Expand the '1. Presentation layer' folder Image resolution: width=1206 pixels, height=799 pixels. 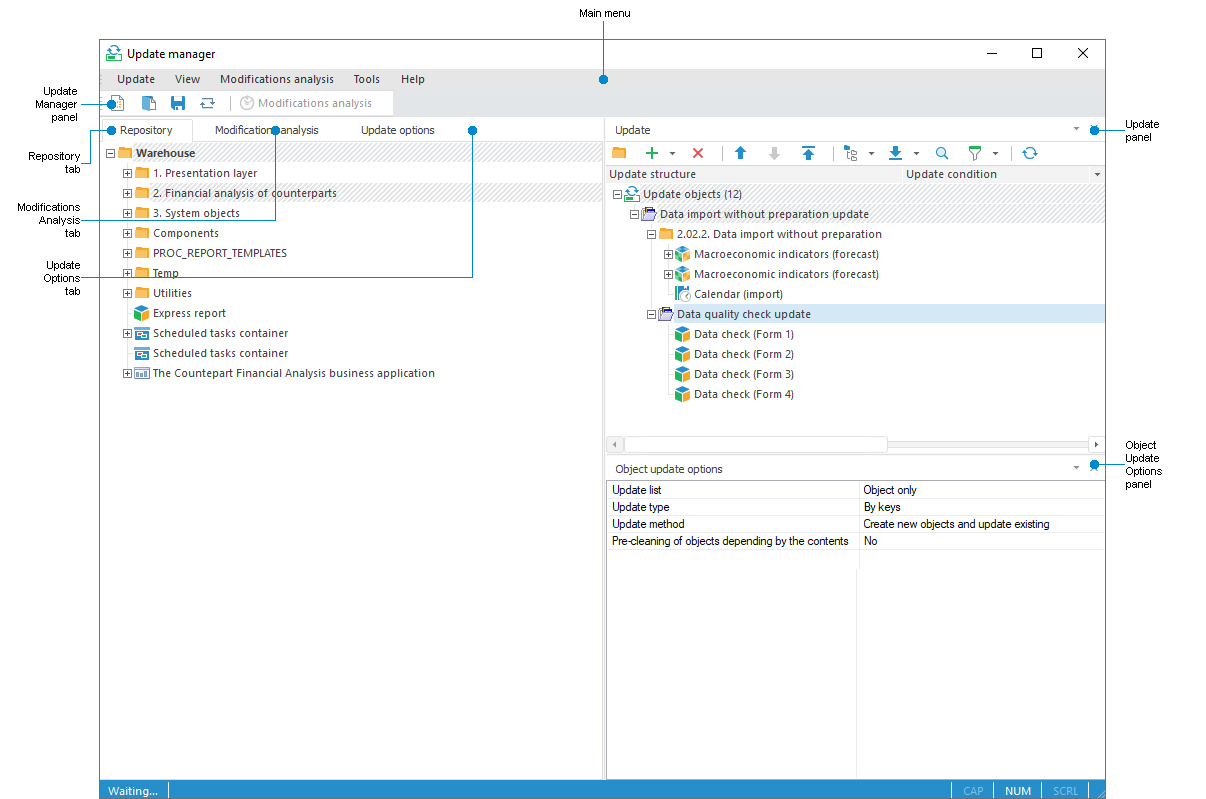127,173
